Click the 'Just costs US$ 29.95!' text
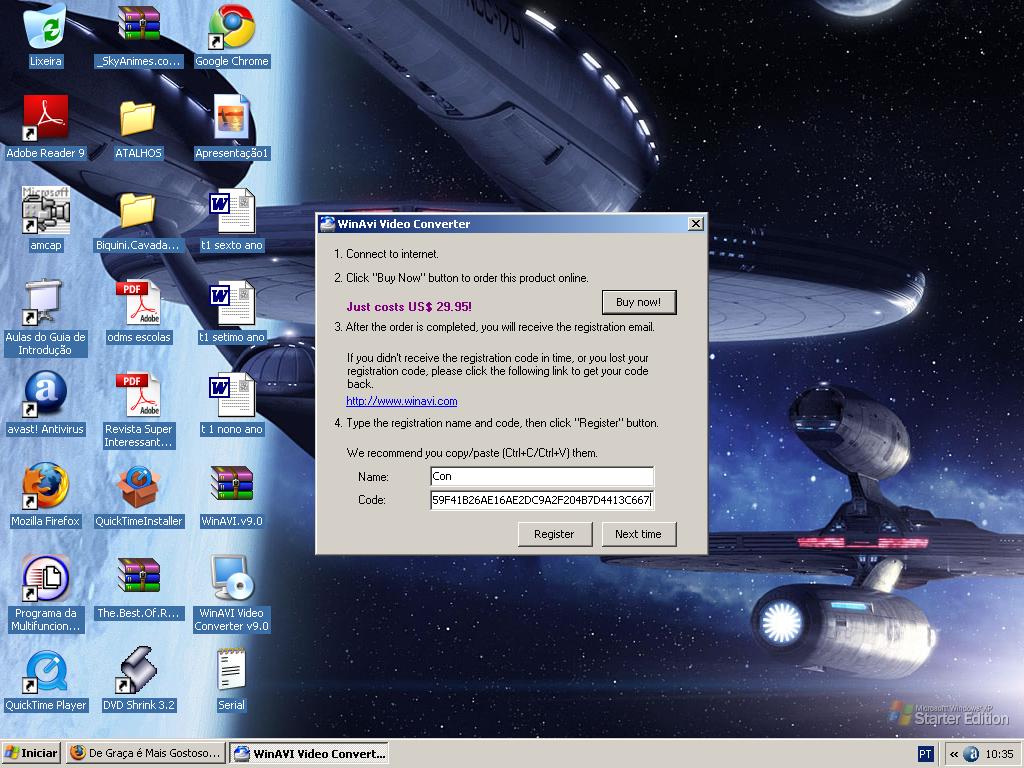The width and height of the screenshot is (1024, 768). (409, 306)
